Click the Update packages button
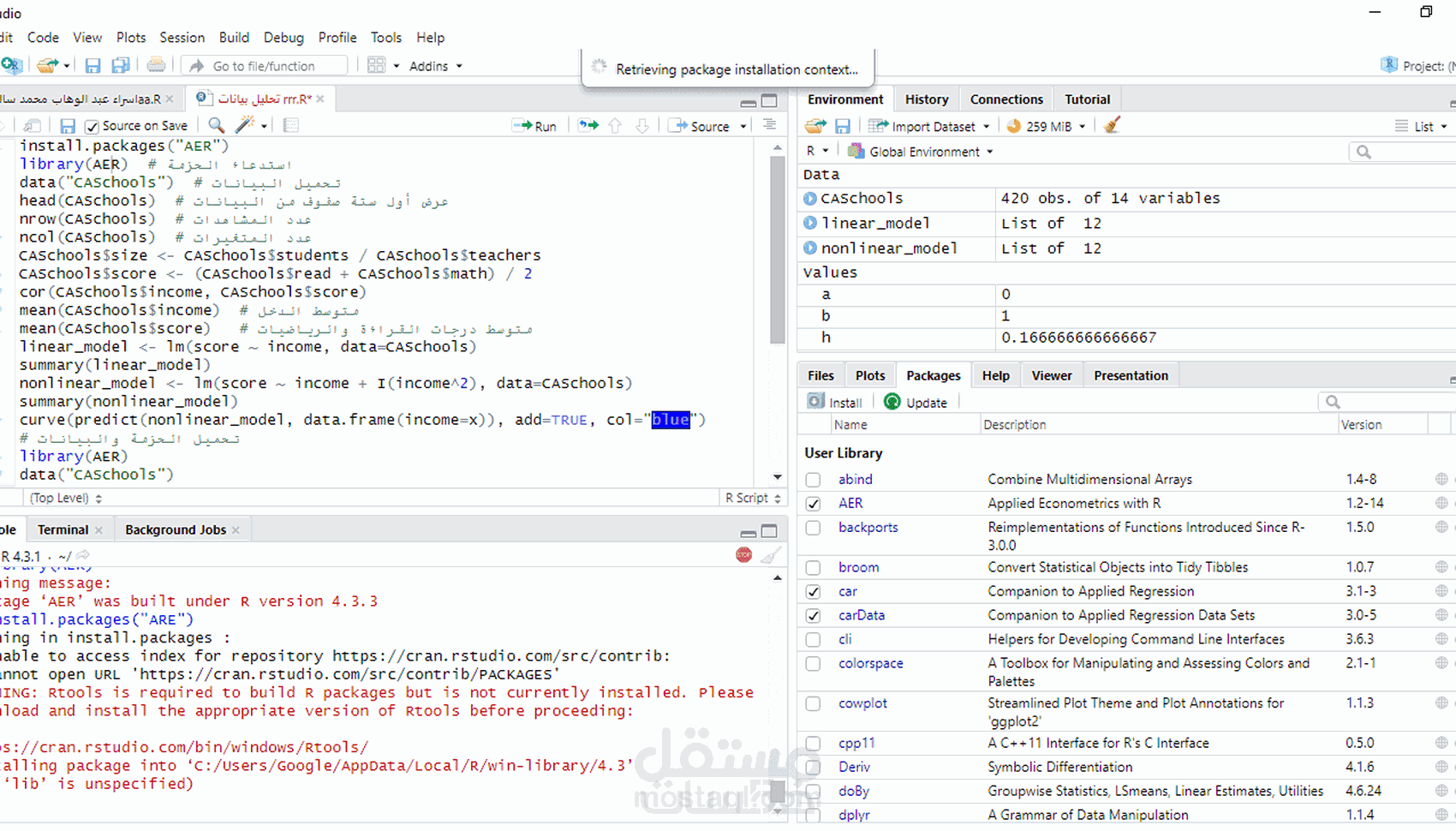The width and height of the screenshot is (1456, 831). coord(916,402)
